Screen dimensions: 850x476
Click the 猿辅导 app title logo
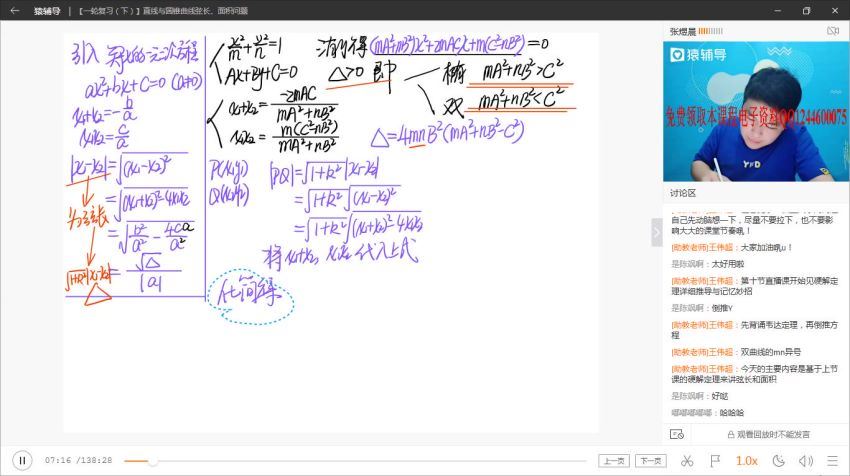coord(47,11)
